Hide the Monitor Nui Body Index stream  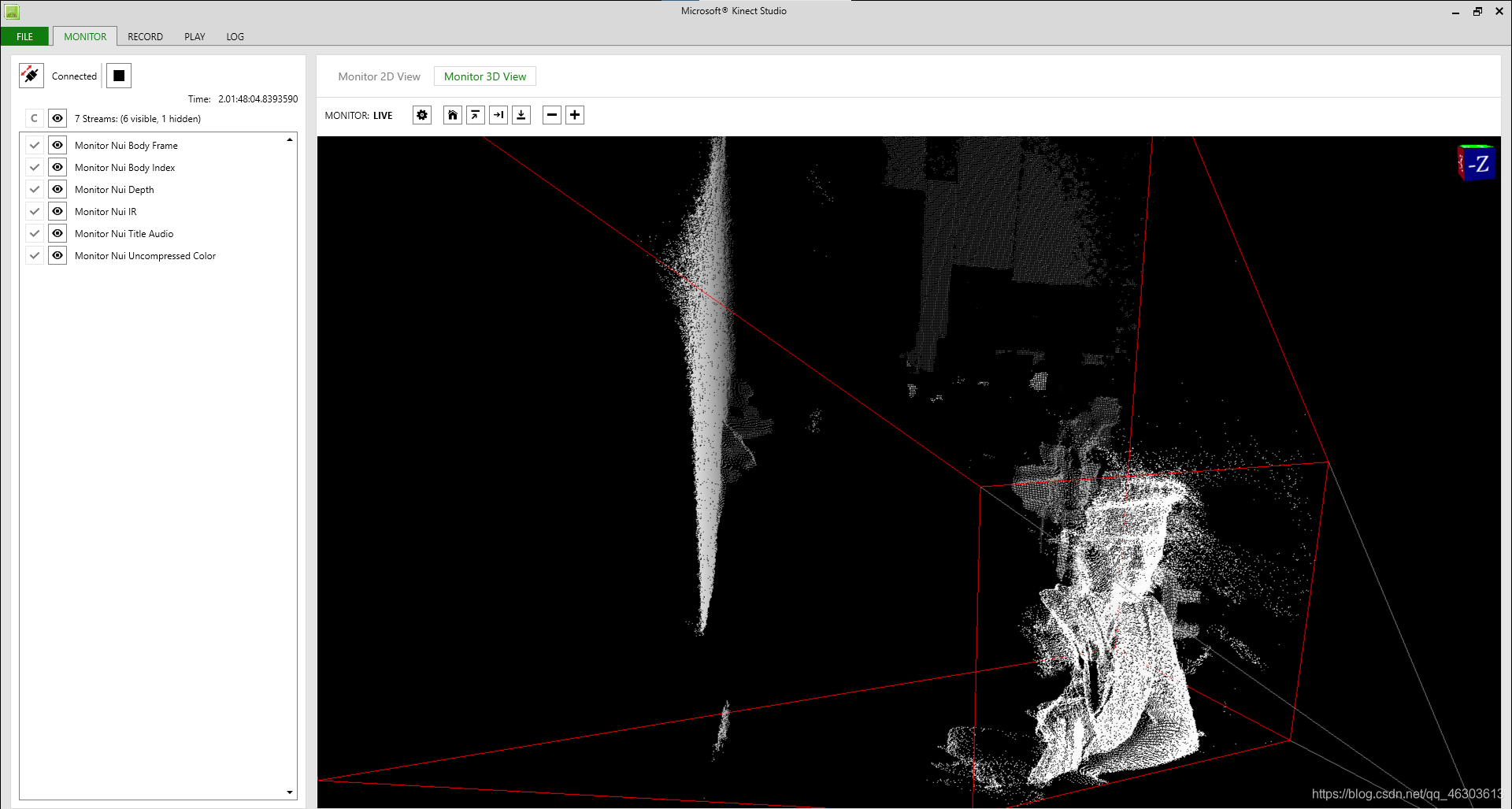(x=57, y=167)
